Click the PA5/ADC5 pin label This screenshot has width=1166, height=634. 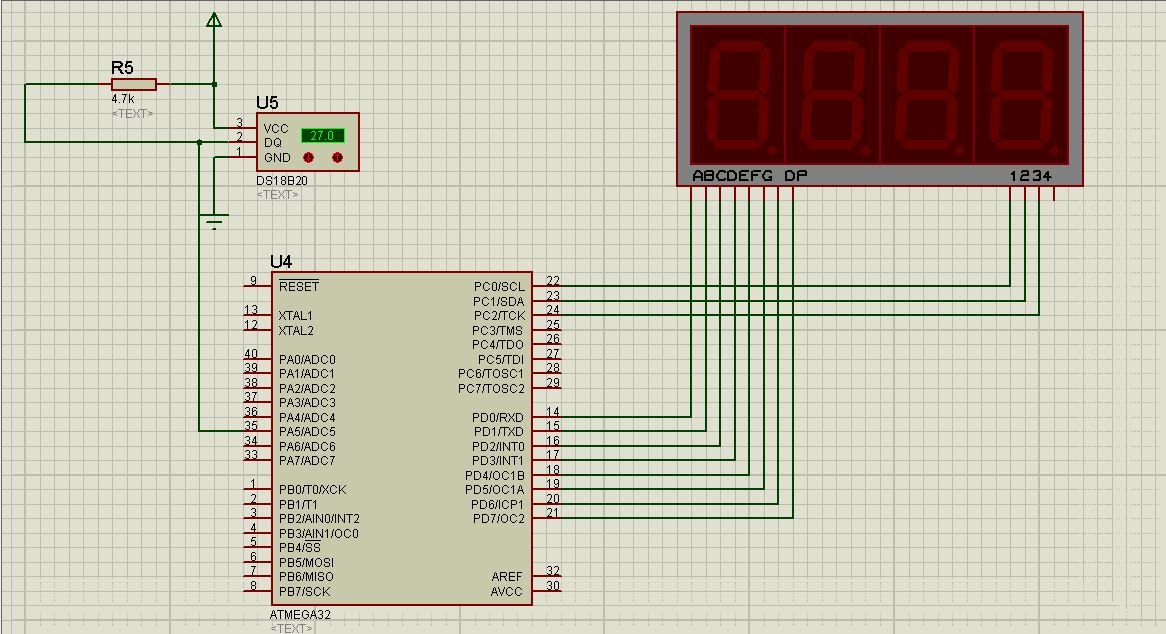307,432
